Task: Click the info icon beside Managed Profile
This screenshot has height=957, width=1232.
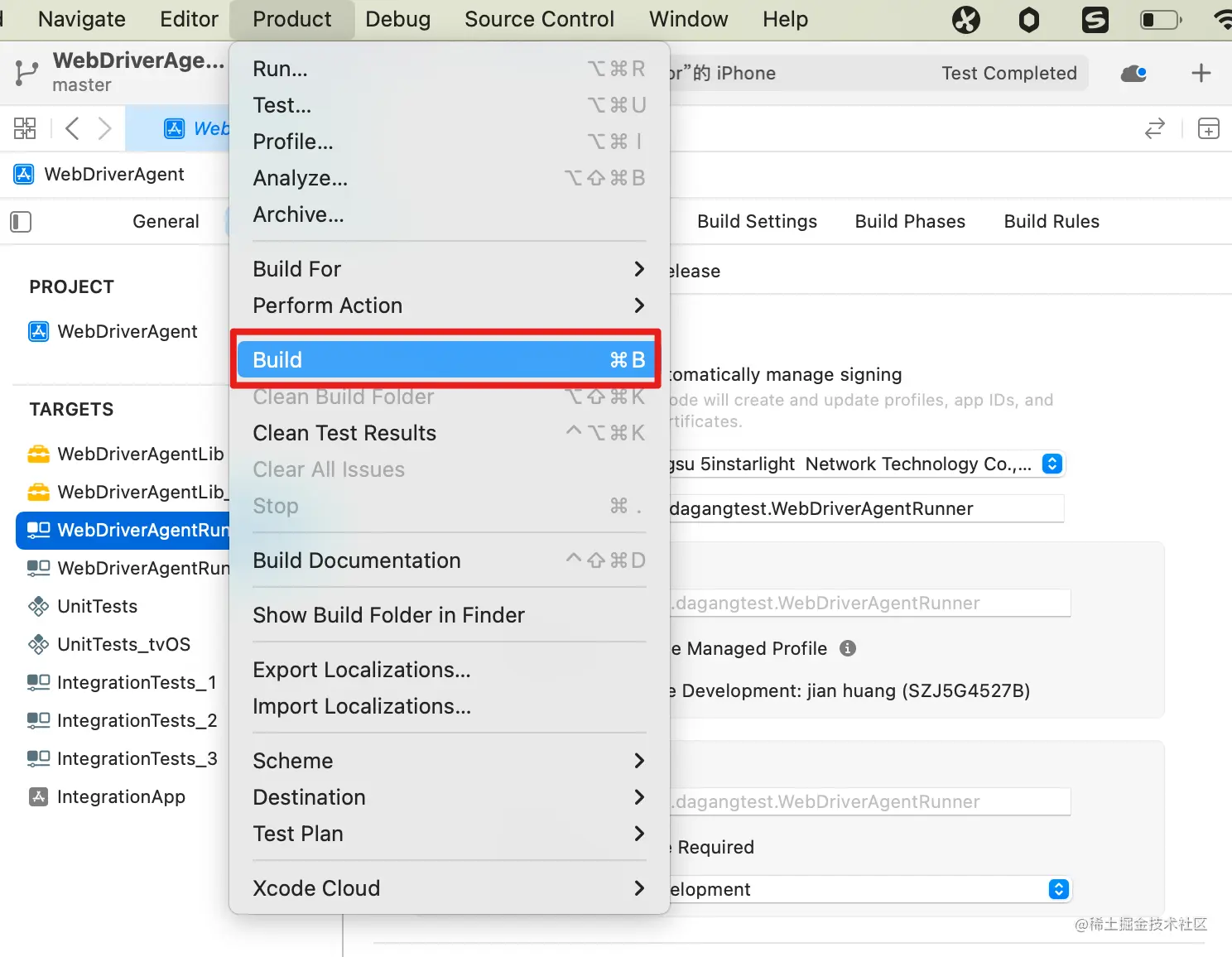Action: tap(847, 648)
